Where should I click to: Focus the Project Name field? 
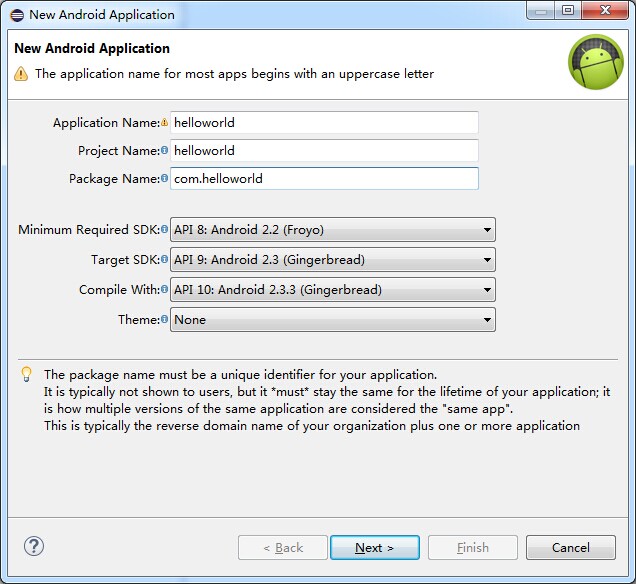click(324, 150)
